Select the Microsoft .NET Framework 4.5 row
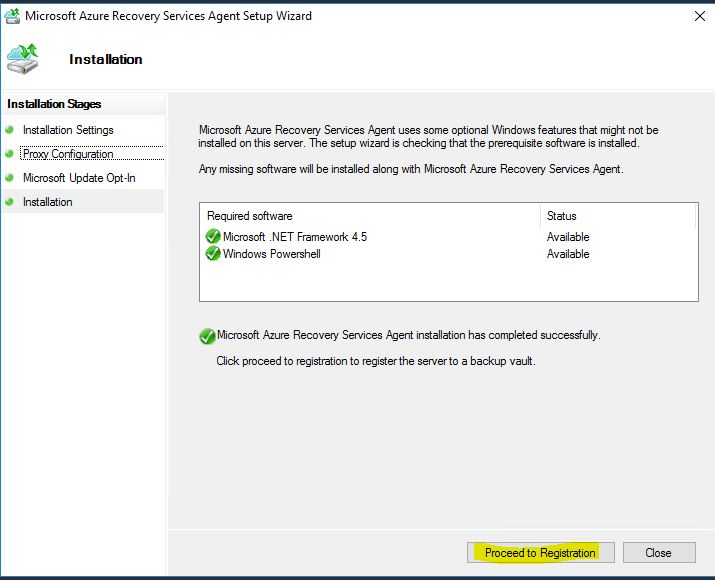715x580 pixels. pos(449,237)
